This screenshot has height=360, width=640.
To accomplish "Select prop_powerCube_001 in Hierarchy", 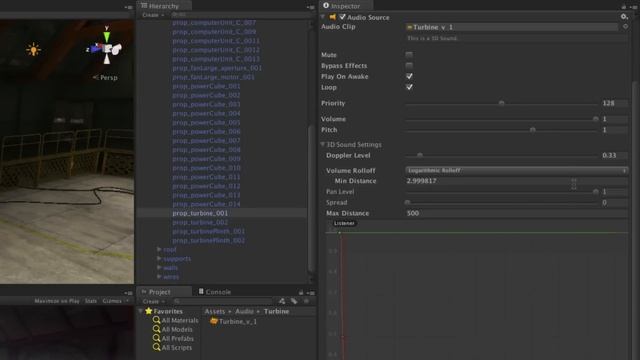I will 206,86.
